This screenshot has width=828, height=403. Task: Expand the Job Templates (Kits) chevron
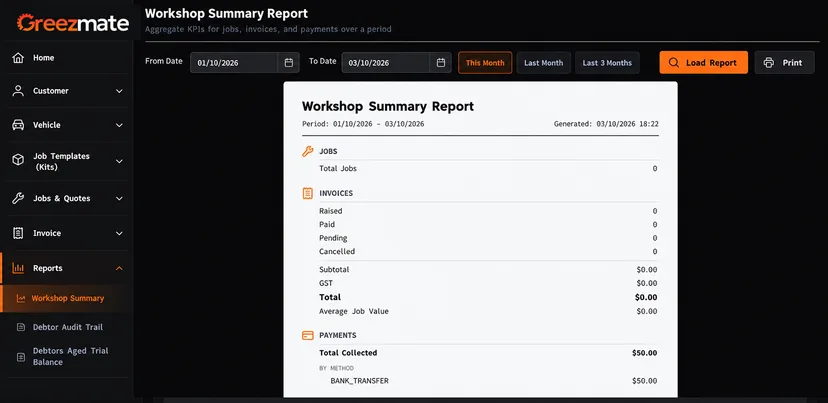point(119,162)
